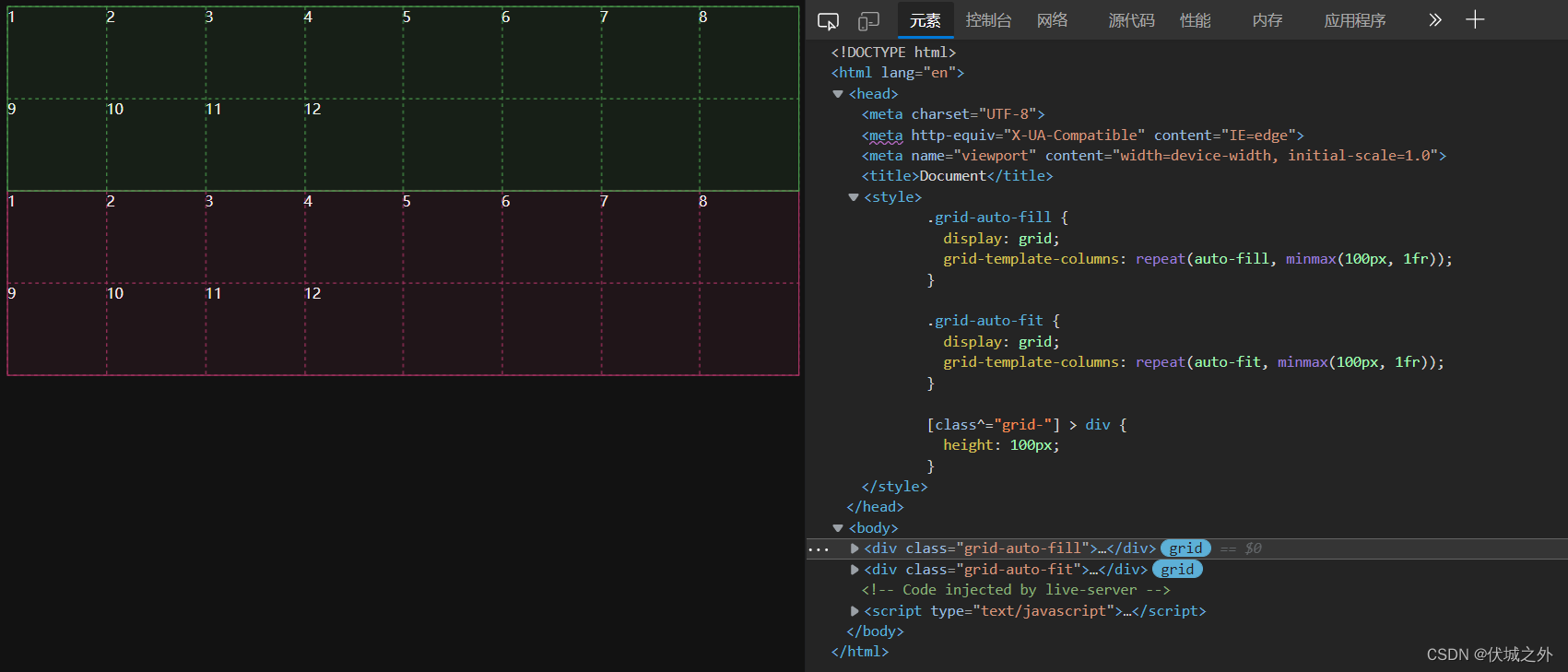Open the ellipsis menu beside grid-auto-fill row
Screen dimensions: 1568x672
818,548
